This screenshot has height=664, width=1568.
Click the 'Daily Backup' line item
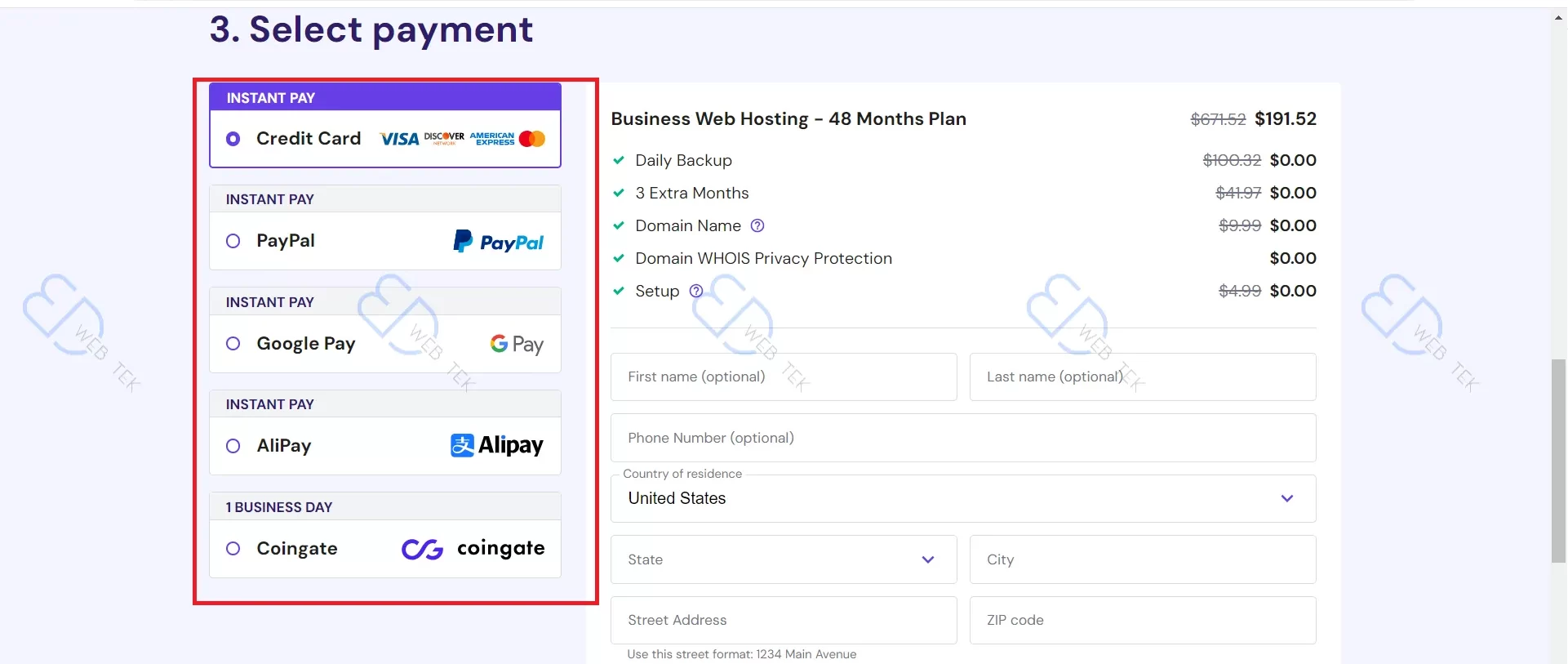(684, 161)
